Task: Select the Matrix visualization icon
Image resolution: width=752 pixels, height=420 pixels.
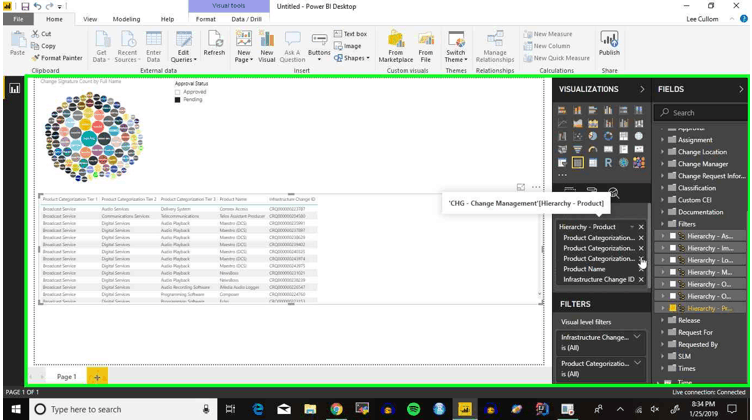Action: coord(593,163)
